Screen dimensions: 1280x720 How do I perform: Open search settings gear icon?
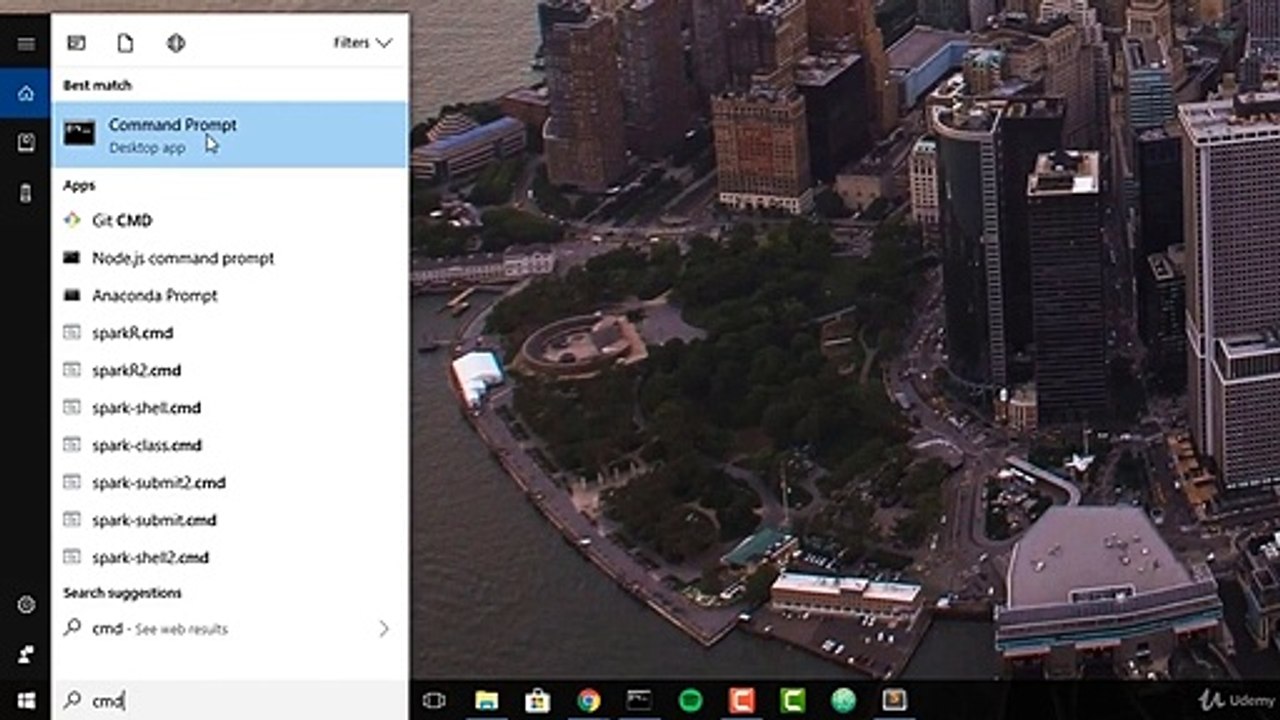(26, 605)
